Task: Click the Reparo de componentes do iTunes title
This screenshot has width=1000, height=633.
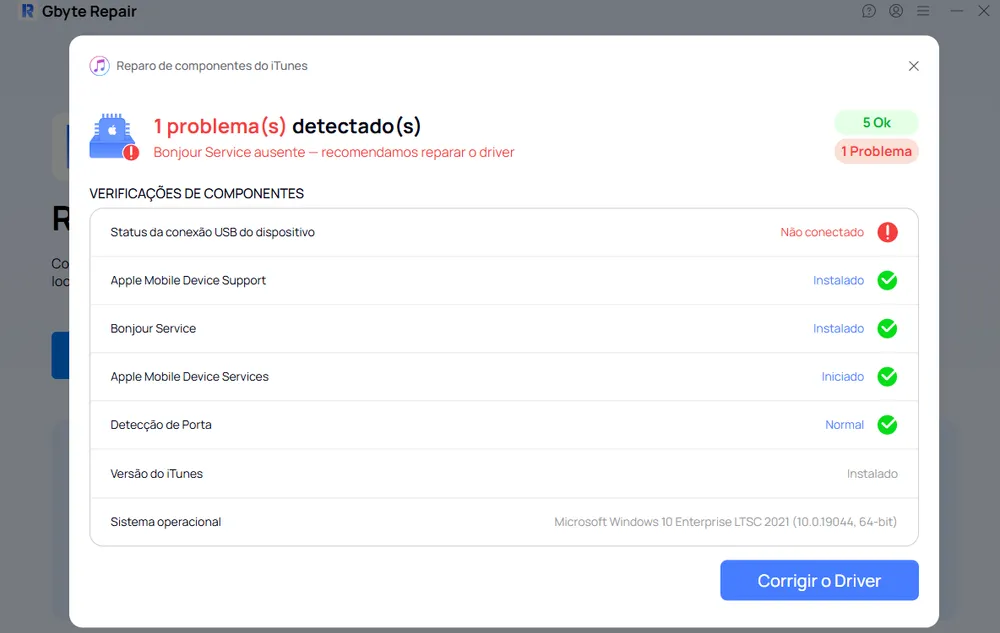Action: (212, 66)
